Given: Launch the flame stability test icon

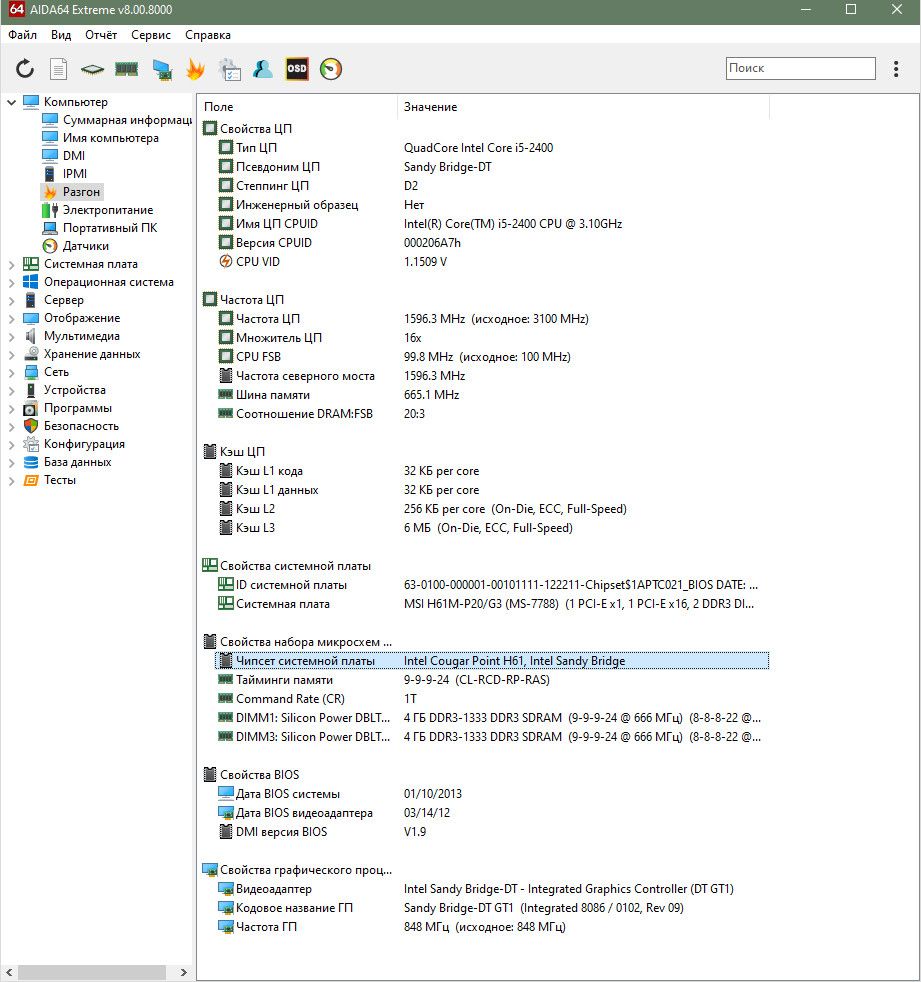Looking at the screenshot, I should tap(195, 69).
